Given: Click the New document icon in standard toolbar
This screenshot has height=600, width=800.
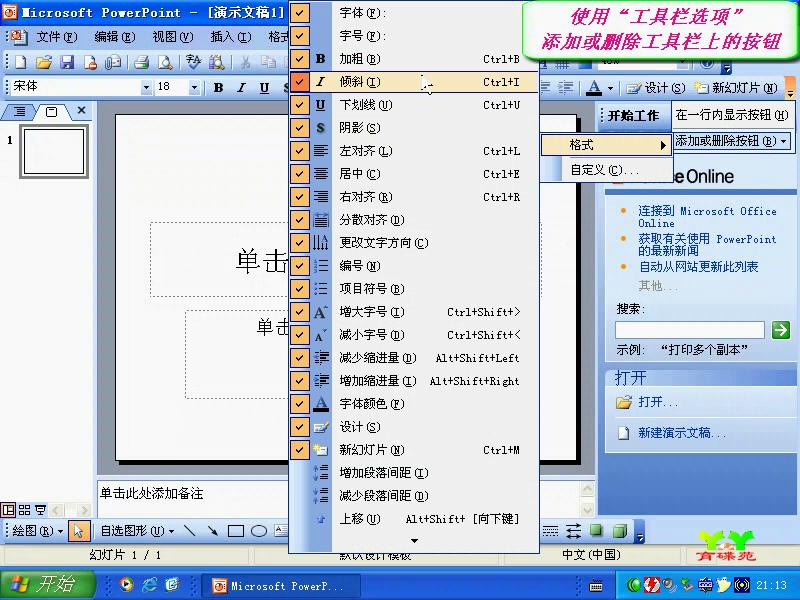Looking at the screenshot, I should pos(20,62).
